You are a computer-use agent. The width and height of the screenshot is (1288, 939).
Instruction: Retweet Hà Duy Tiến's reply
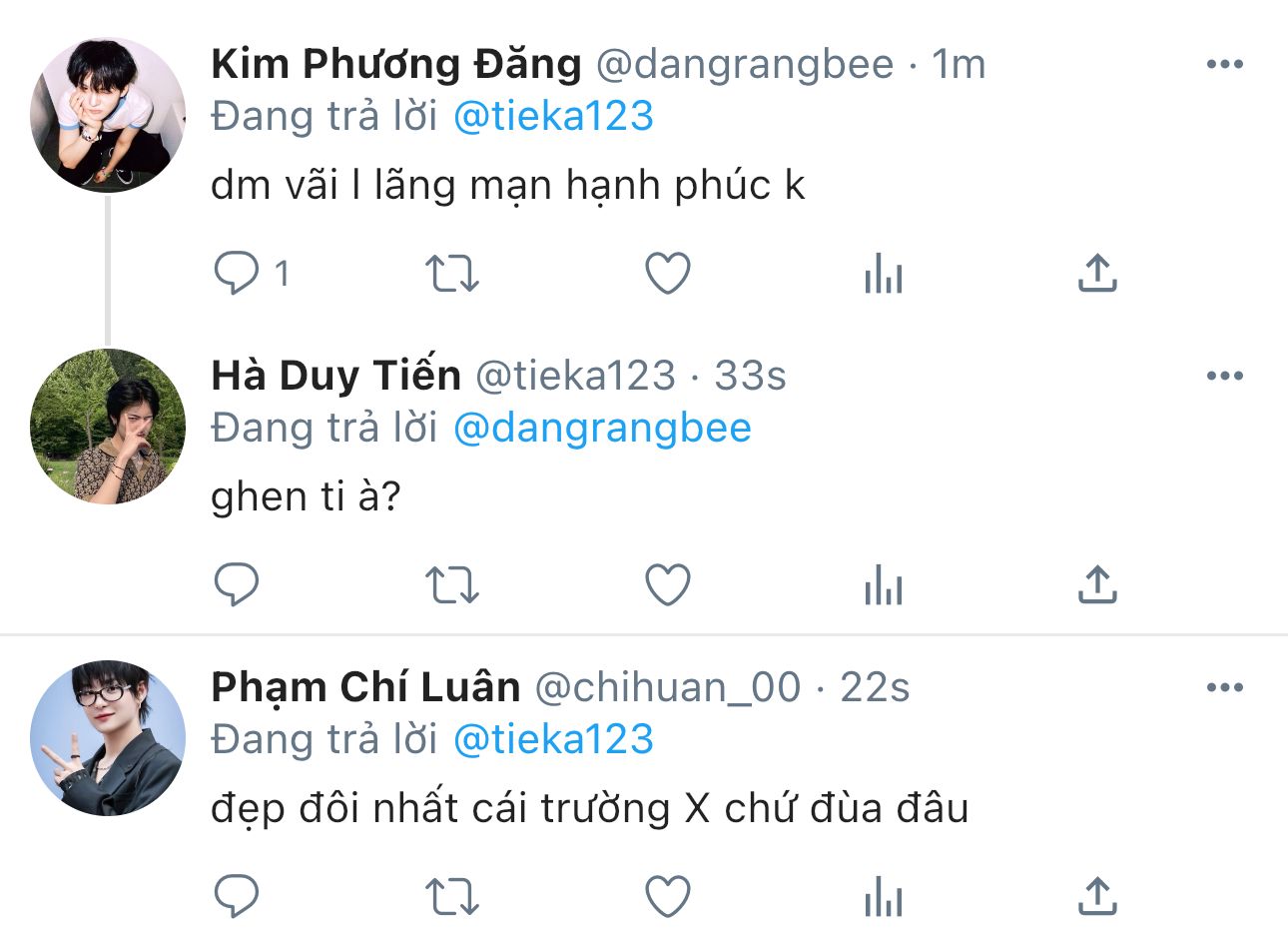452,584
